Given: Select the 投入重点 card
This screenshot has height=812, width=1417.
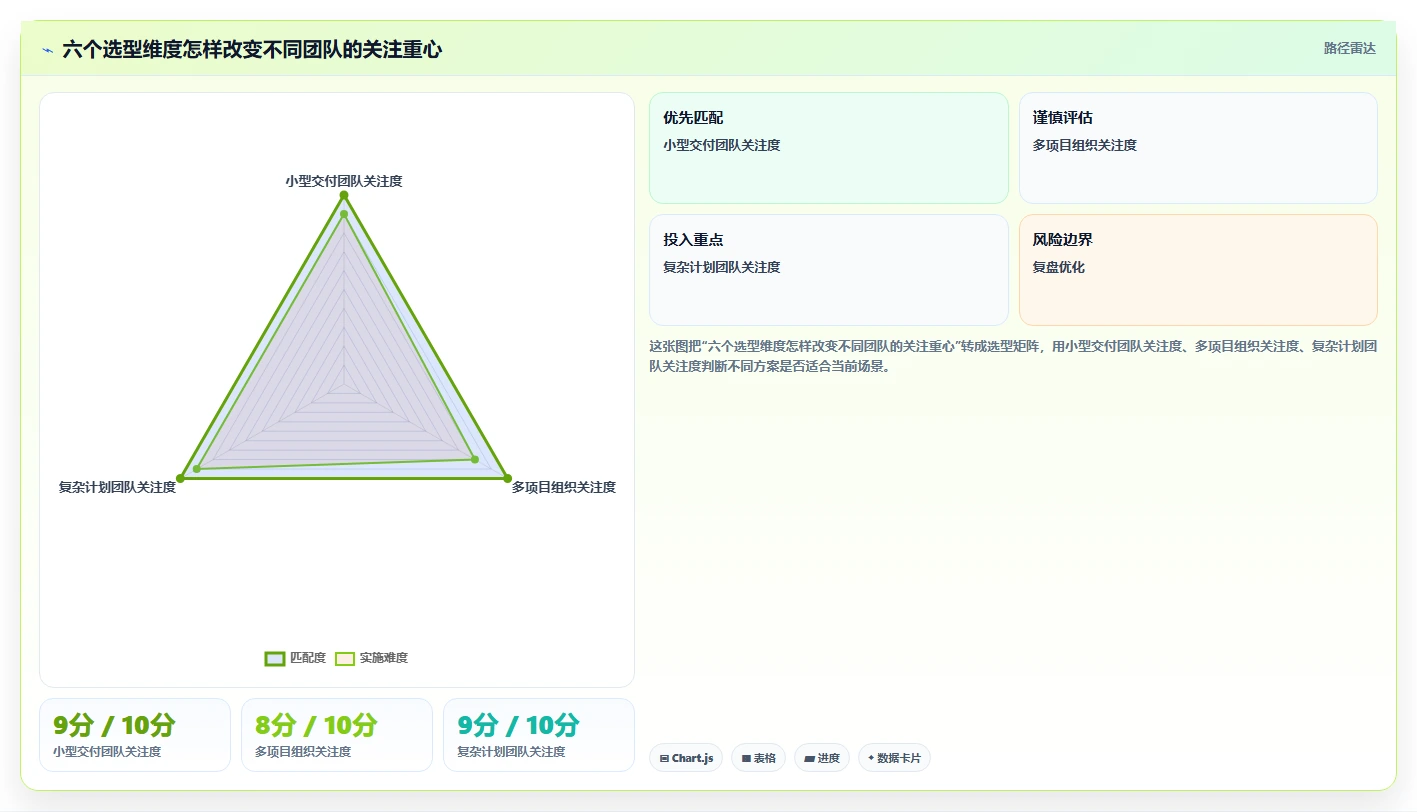Looking at the screenshot, I should [x=829, y=270].
